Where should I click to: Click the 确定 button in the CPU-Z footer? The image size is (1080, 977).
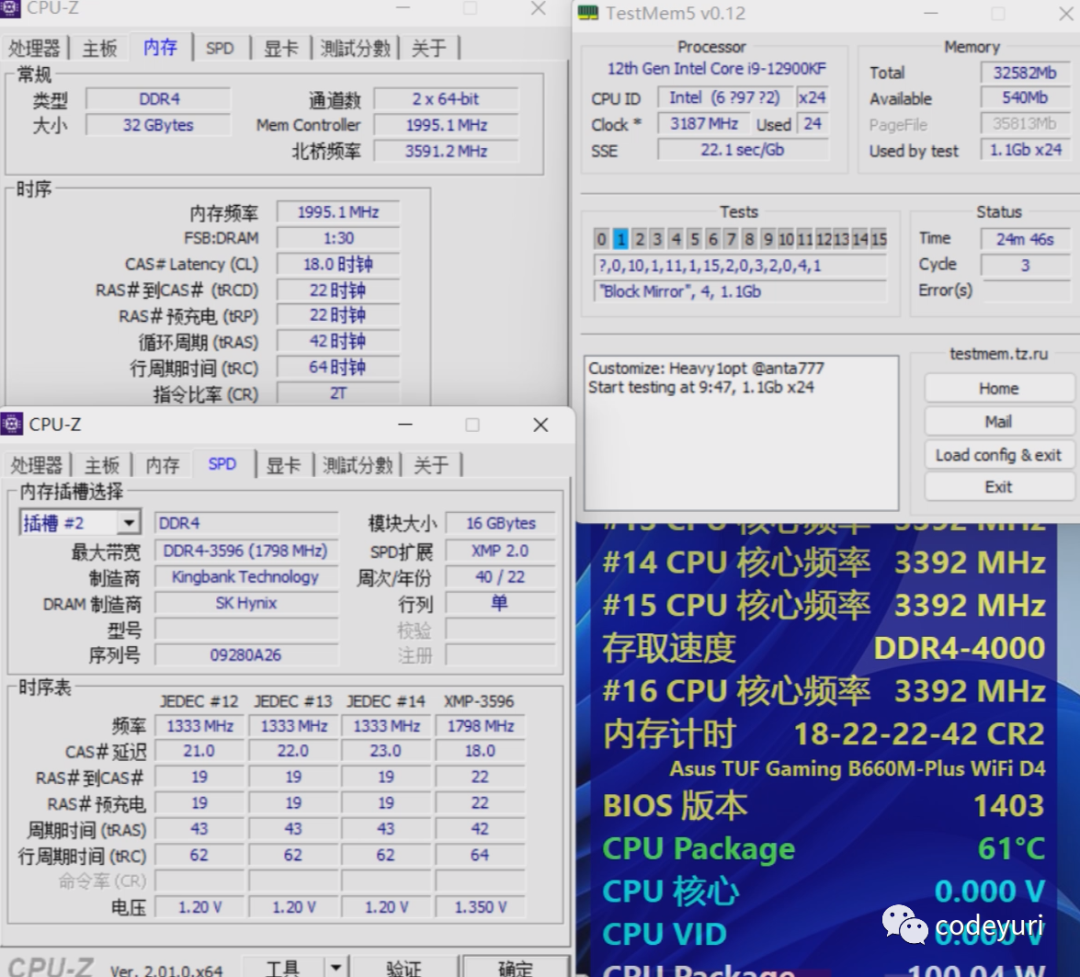[515, 967]
